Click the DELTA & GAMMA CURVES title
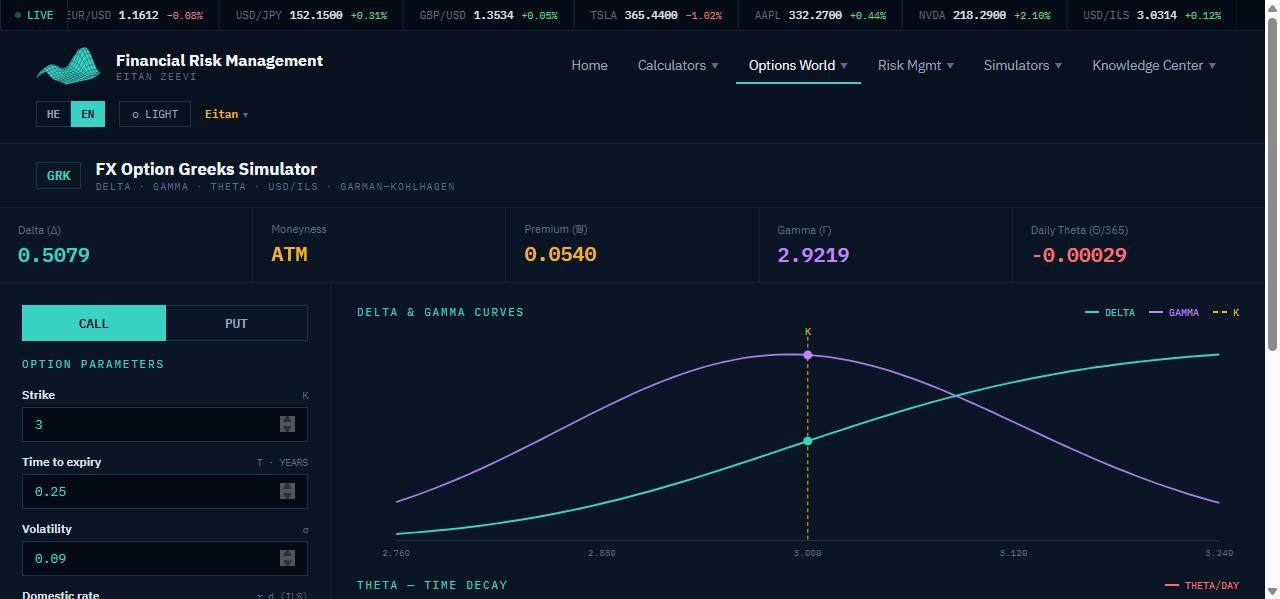The image size is (1280, 599). pyautogui.click(x=440, y=312)
